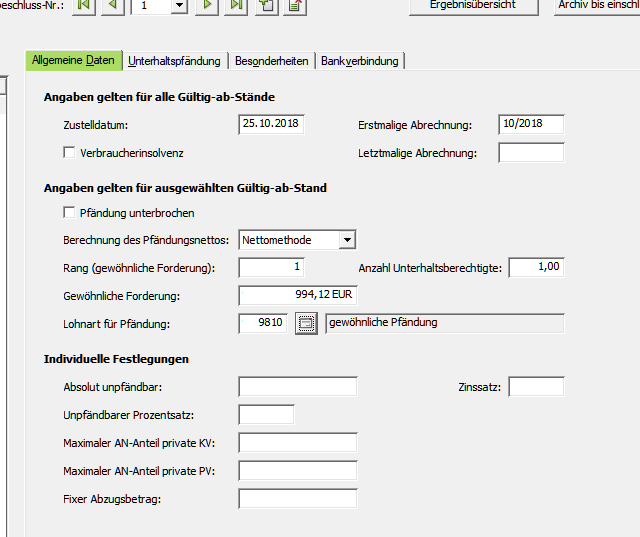Focus Letztmalige Abrechnung field
This screenshot has height=537, width=640.
(x=531, y=153)
